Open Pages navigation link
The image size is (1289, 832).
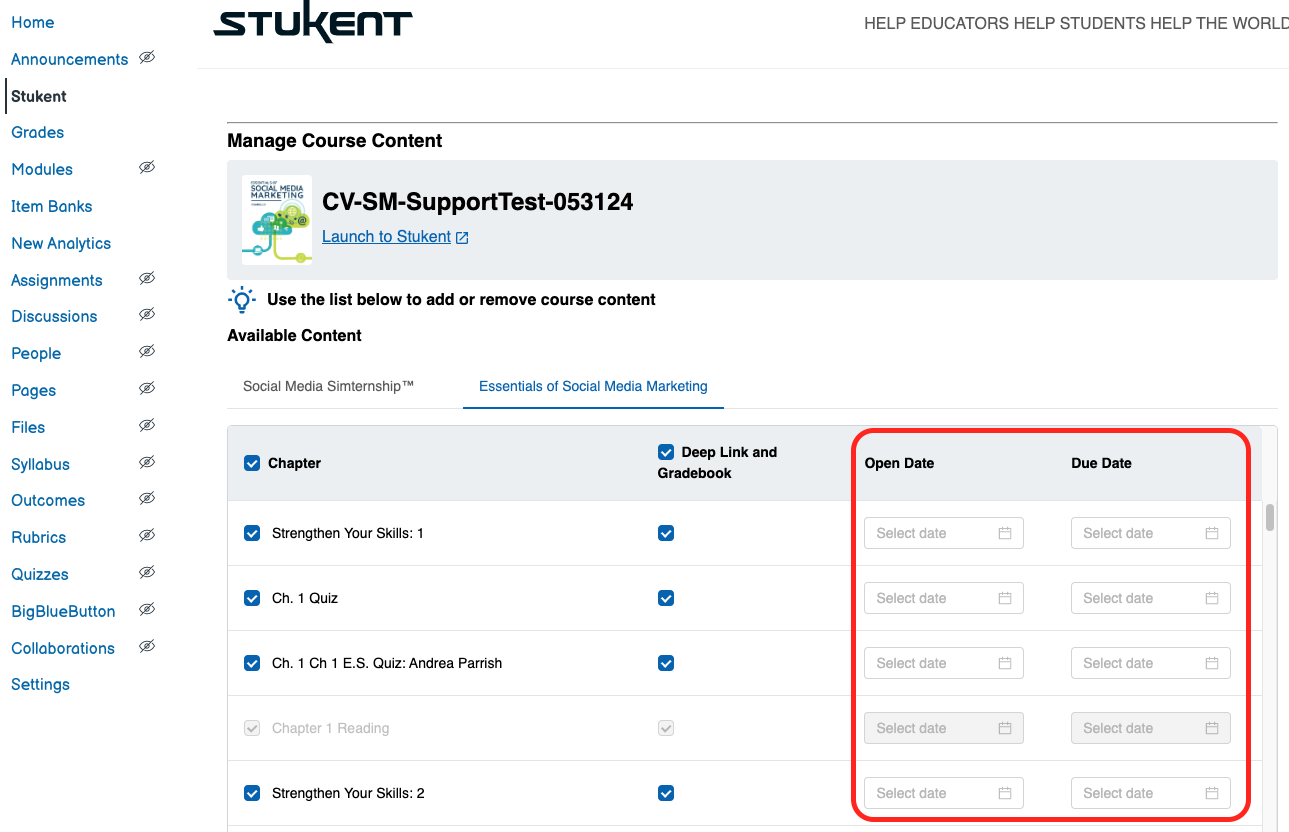click(33, 390)
